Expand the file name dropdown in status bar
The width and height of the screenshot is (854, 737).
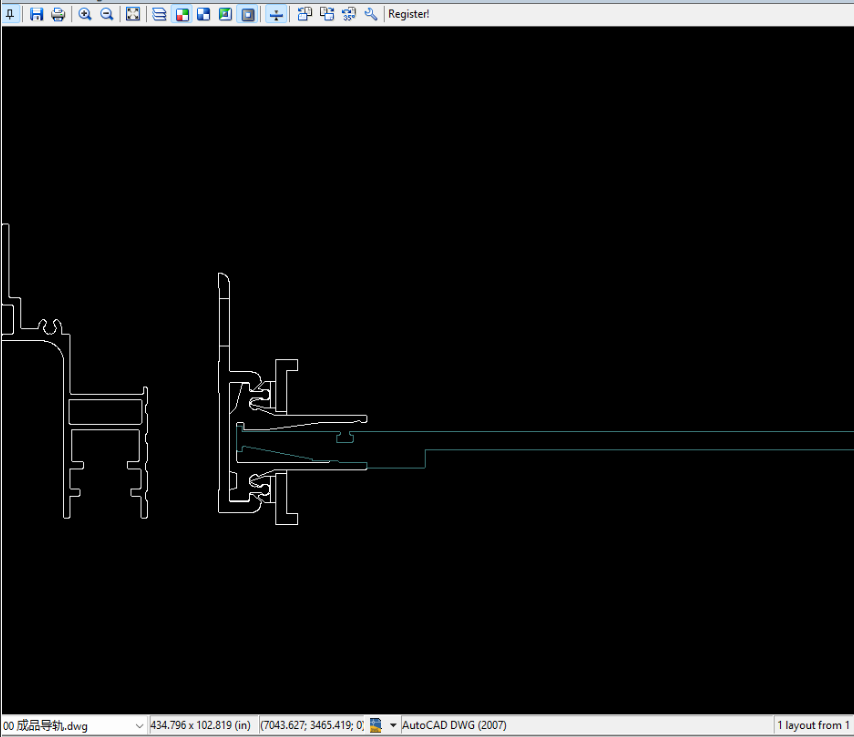click(x=138, y=725)
